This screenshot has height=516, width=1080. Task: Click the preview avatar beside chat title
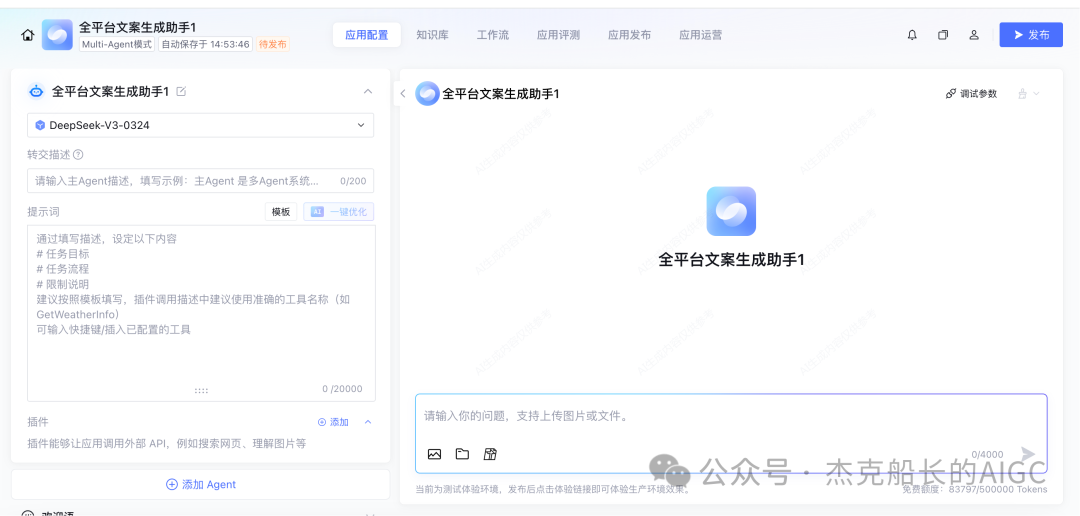[427, 94]
